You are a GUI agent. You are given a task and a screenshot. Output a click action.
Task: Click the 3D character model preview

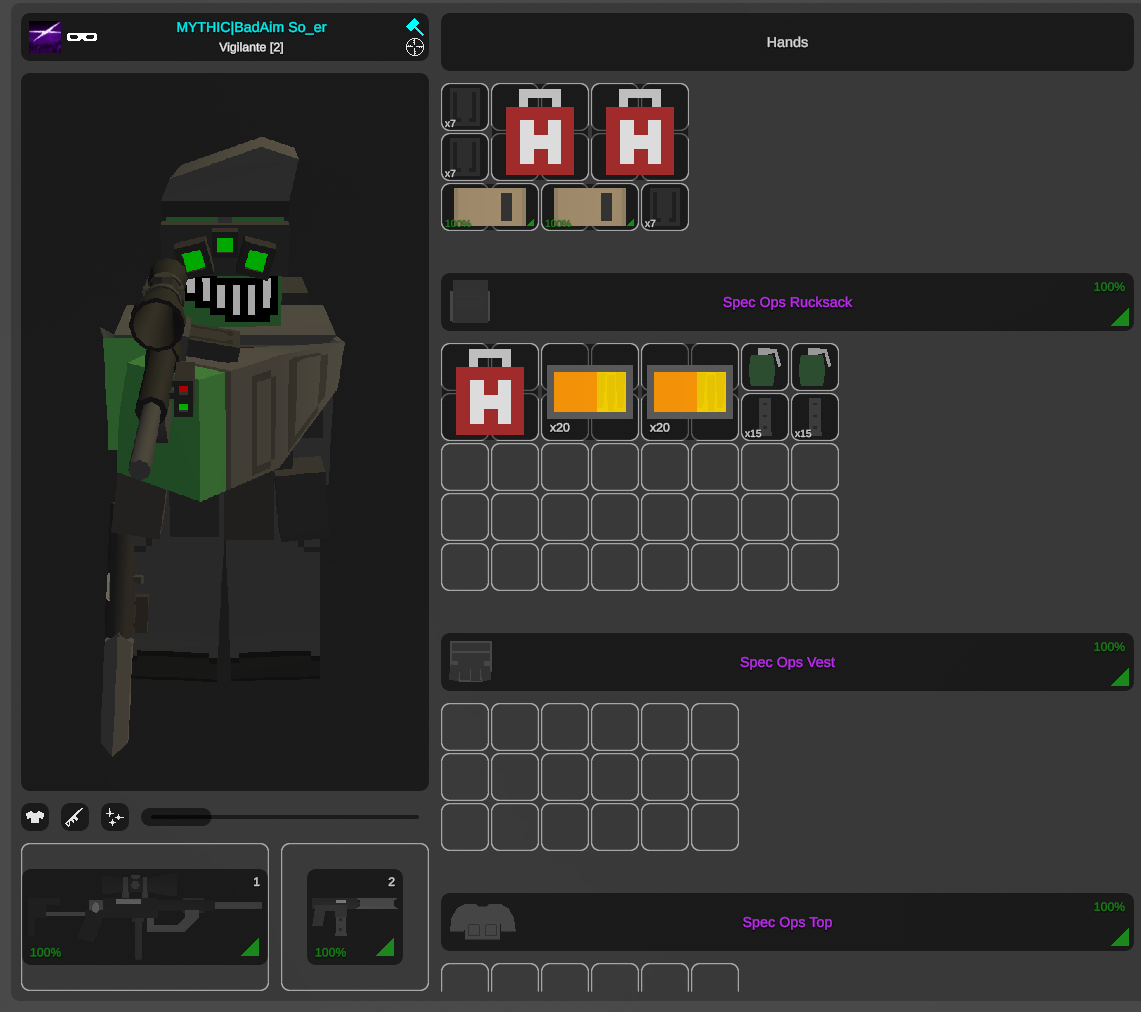coord(225,431)
